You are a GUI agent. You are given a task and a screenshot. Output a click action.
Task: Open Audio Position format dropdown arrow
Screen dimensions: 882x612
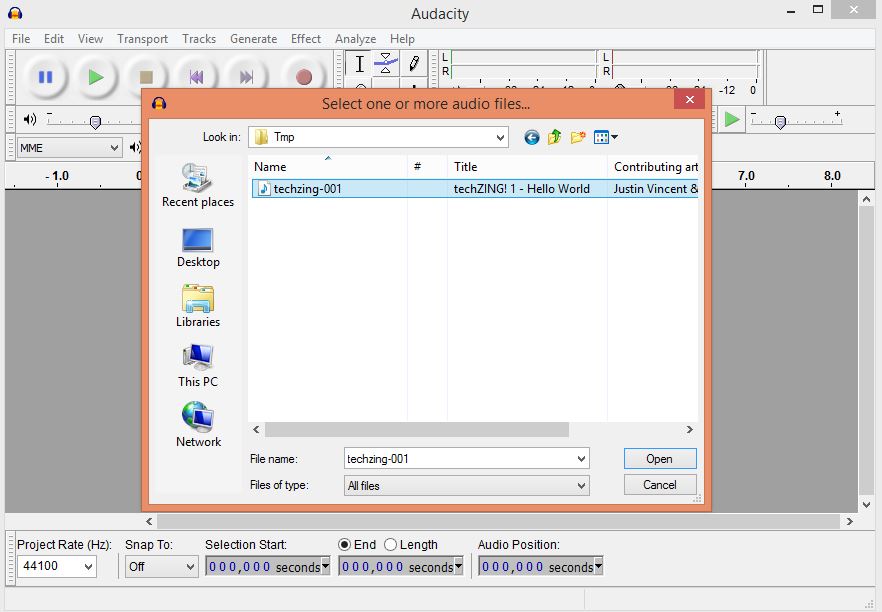pyautogui.click(x=598, y=565)
